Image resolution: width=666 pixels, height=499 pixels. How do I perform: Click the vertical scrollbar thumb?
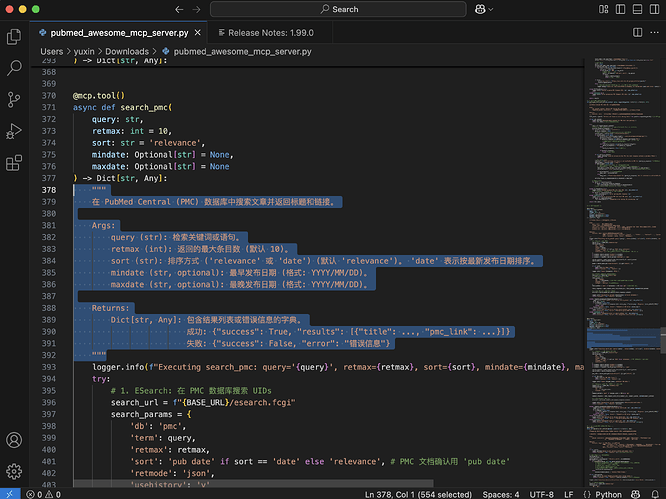(663, 340)
